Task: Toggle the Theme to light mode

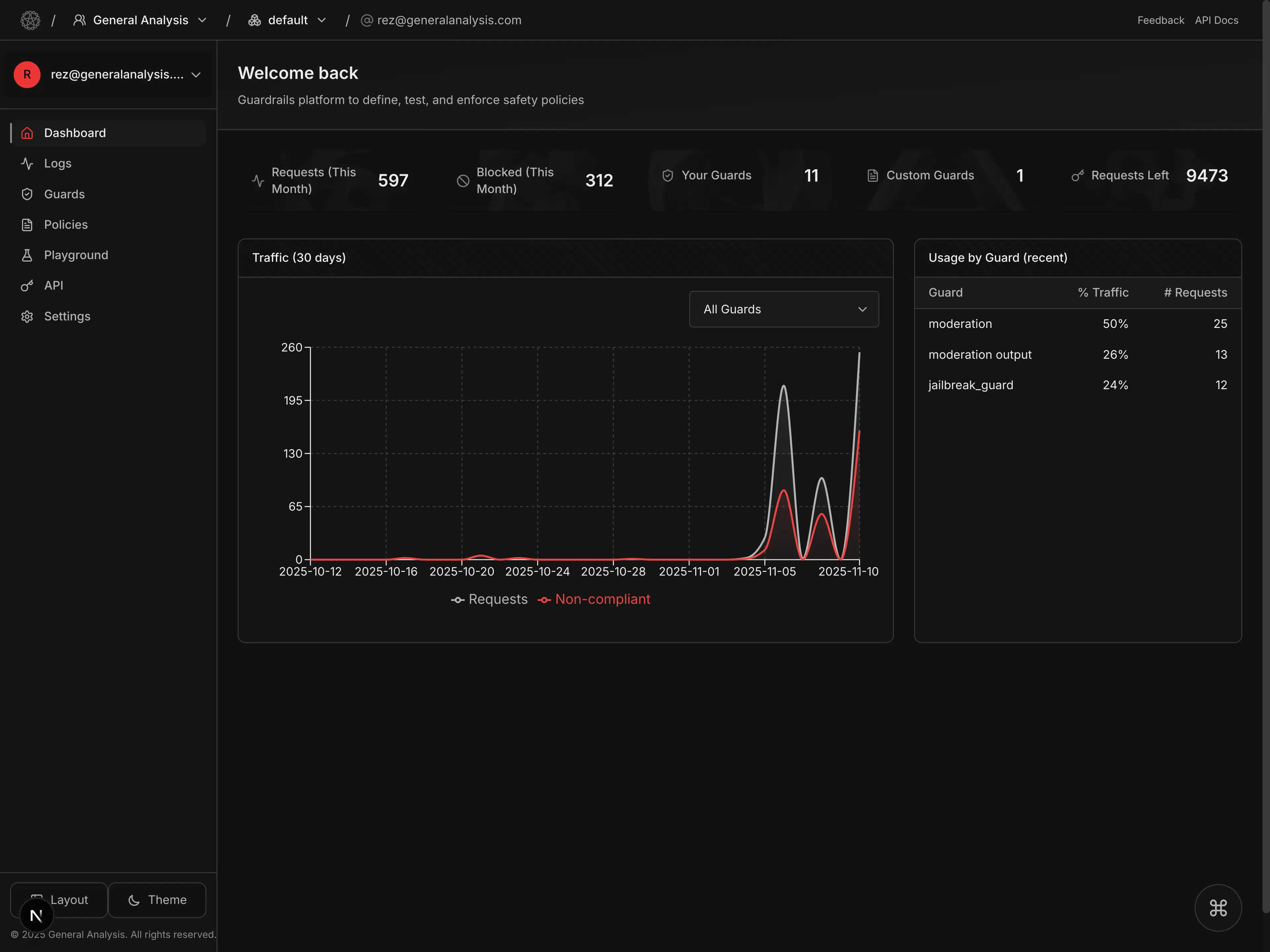Action: [157, 900]
